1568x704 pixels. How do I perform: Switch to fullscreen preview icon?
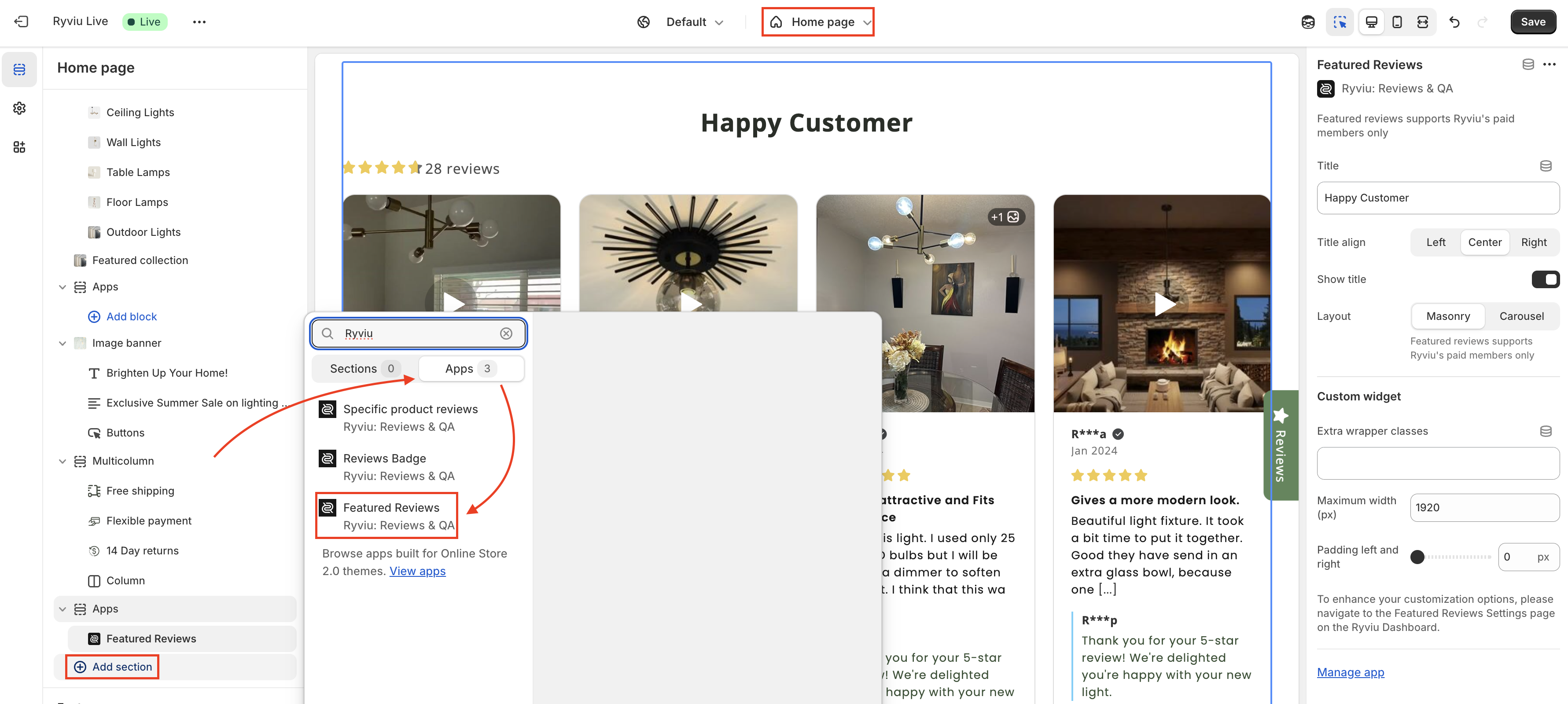1423,22
